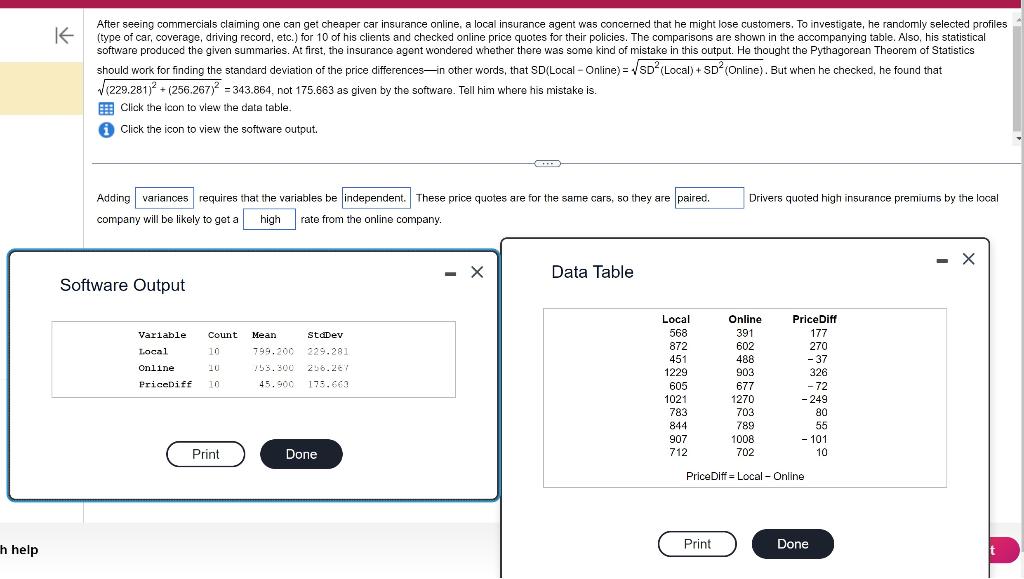Open the 'variances' answer dropdown

pyautogui.click(x=164, y=198)
